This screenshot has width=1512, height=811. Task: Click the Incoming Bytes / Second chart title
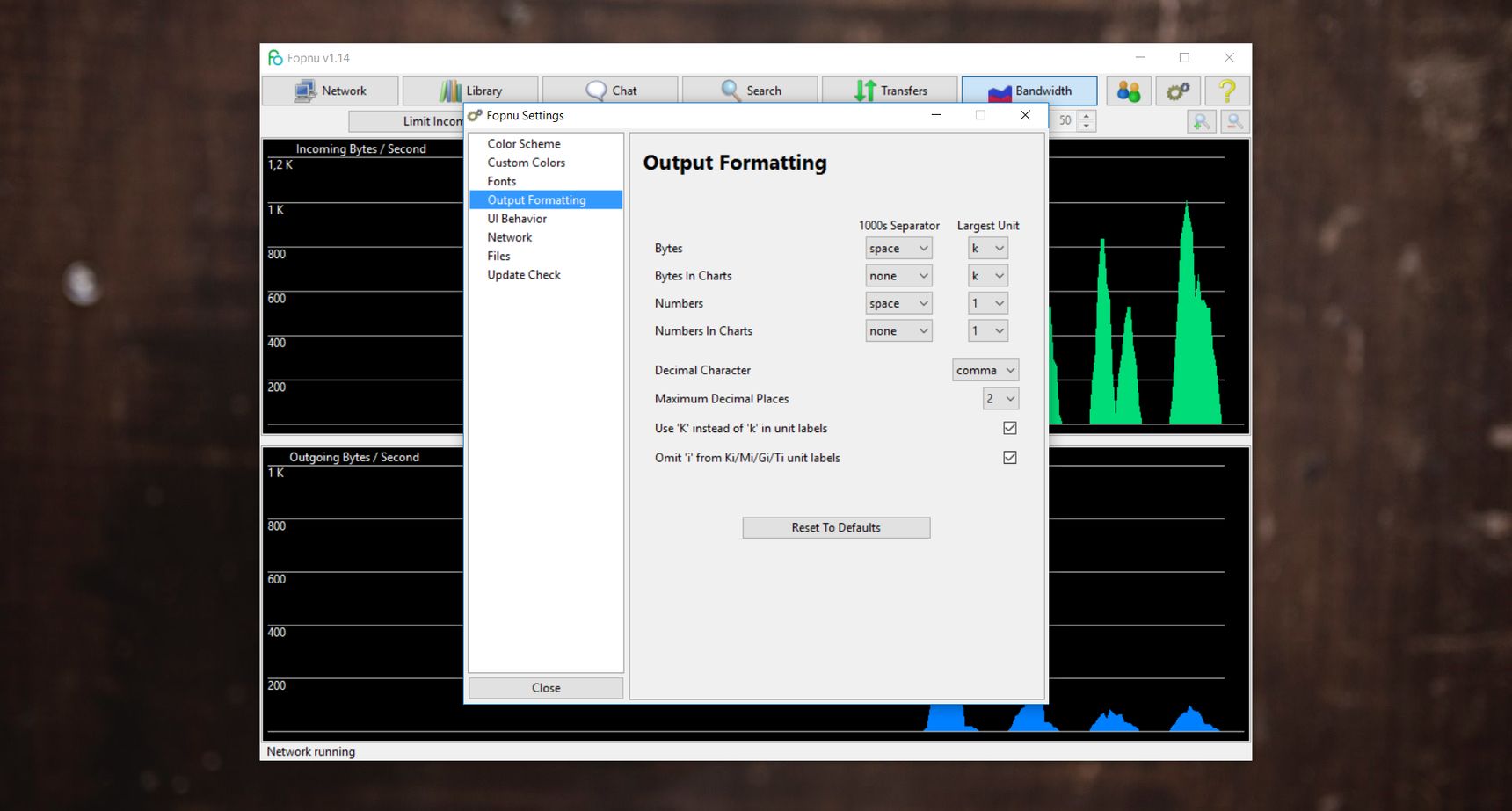coord(360,149)
